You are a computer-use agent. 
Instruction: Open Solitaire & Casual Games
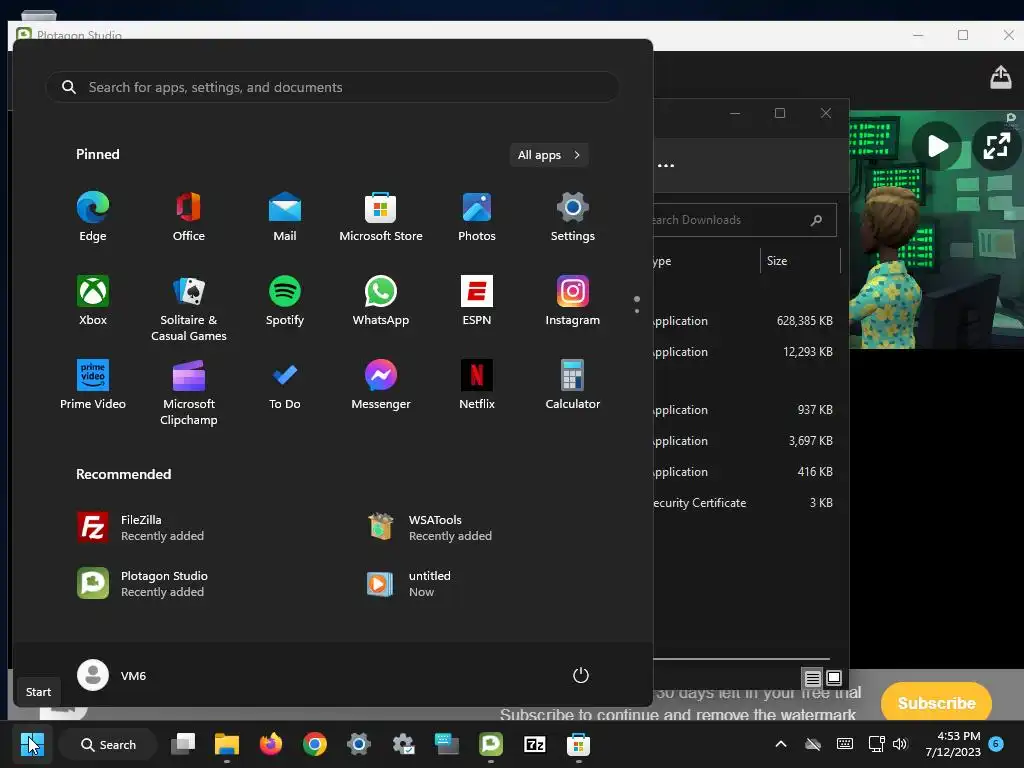click(189, 308)
